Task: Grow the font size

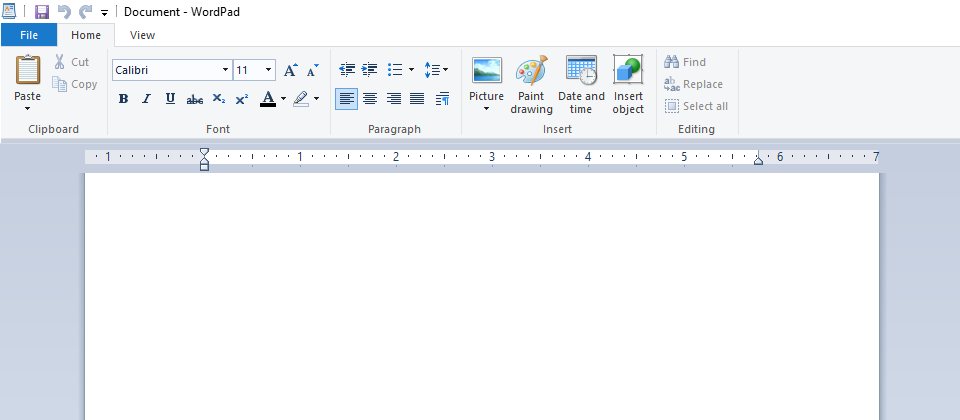Action: click(291, 70)
